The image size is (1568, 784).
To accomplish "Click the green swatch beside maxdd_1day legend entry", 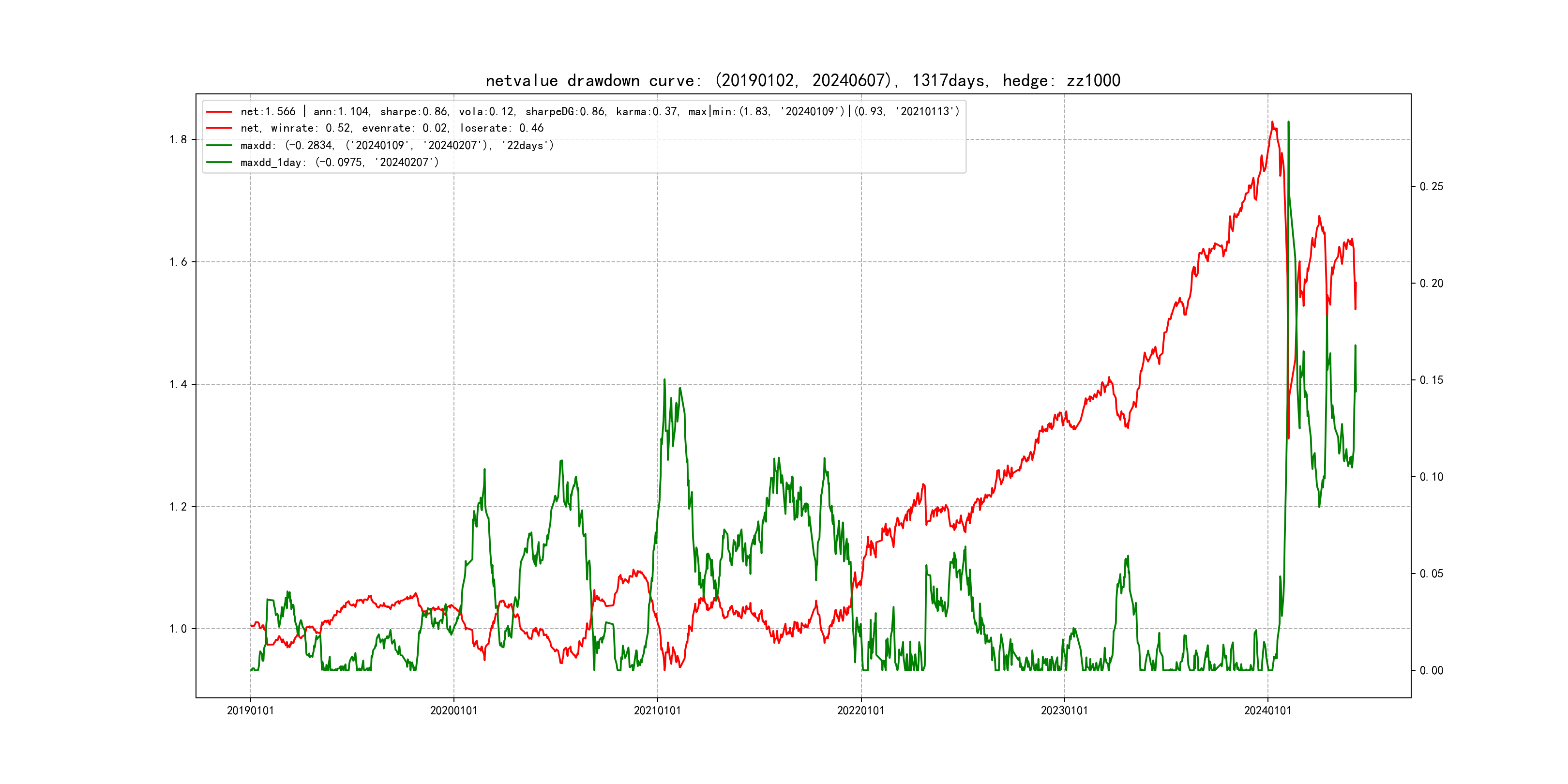I will pos(219,163).
